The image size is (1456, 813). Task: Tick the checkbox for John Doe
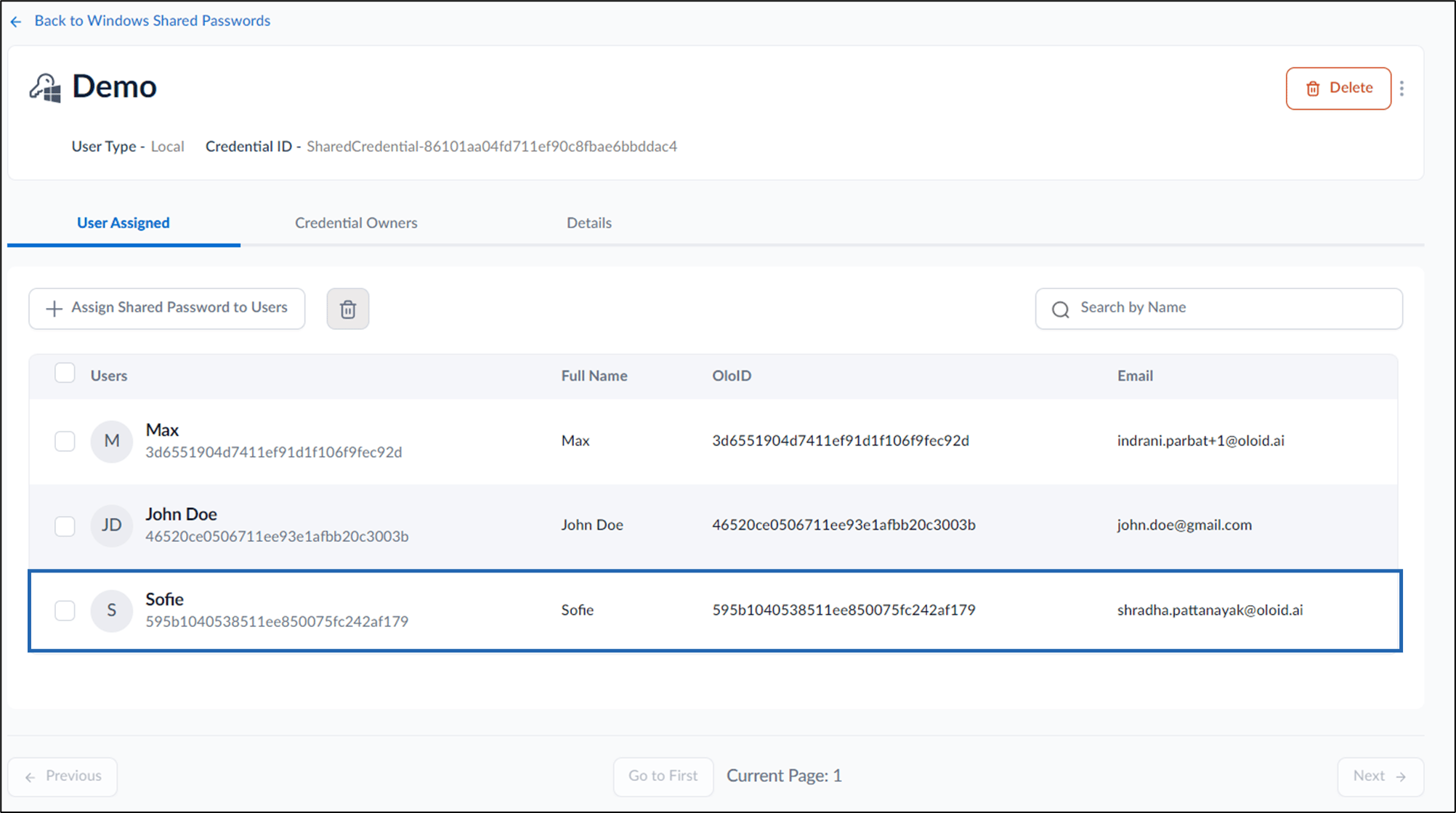[x=65, y=526]
